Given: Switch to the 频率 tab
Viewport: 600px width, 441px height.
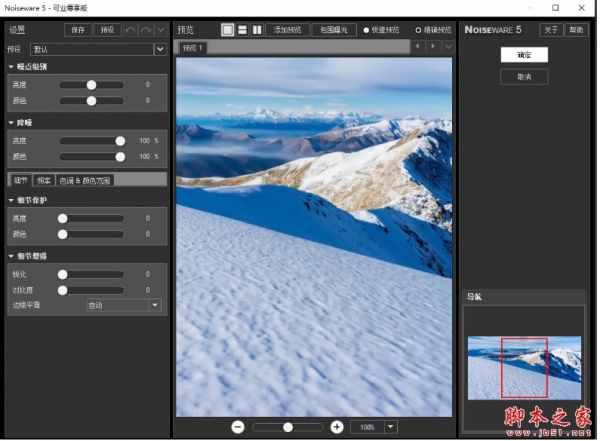Looking at the screenshot, I should [x=44, y=180].
